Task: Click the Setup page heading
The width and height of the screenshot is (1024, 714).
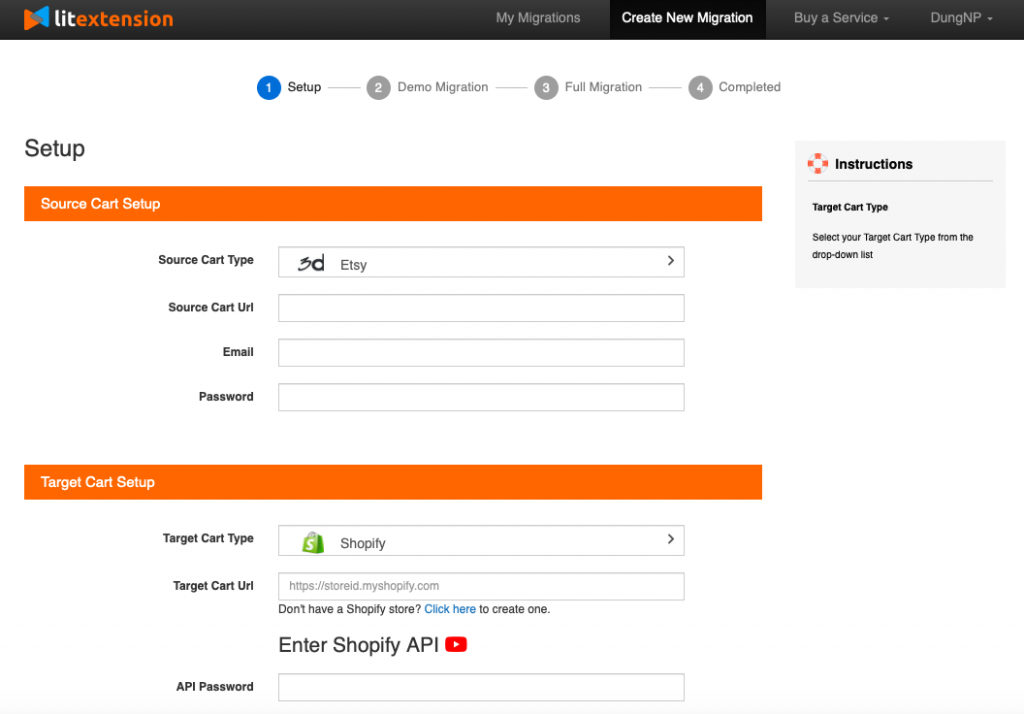Action: pos(55,149)
